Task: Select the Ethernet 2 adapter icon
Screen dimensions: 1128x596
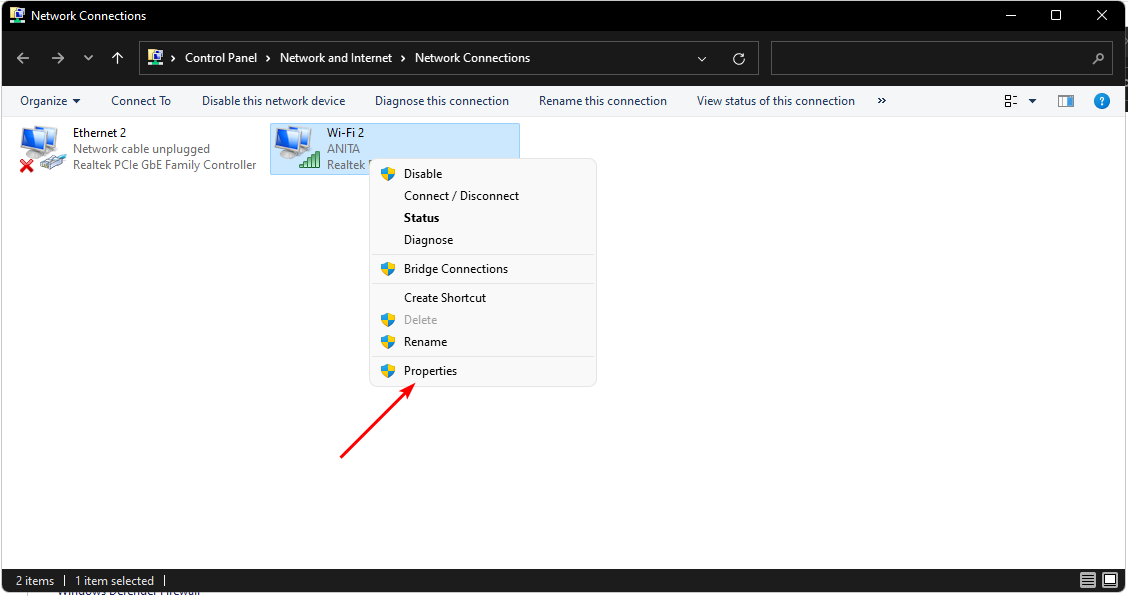Action: coord(41,148)
